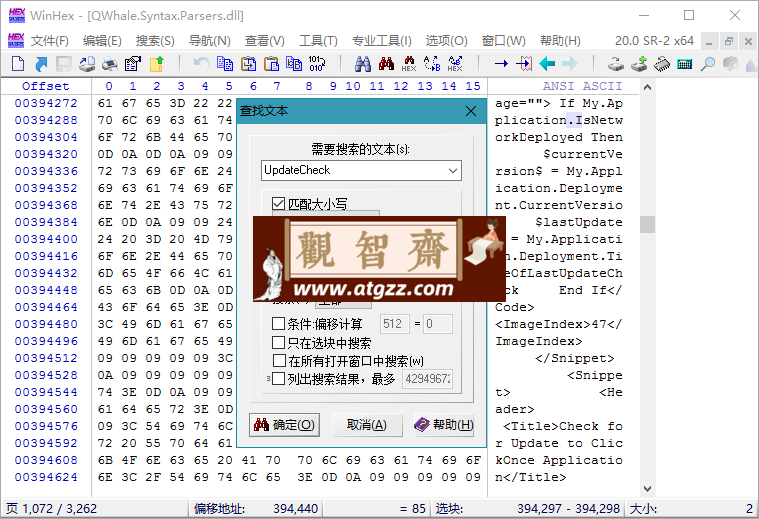Click the Paste clipboard toolbar icon
This screenshot has width=759, height=519.
tap(271, 63)
